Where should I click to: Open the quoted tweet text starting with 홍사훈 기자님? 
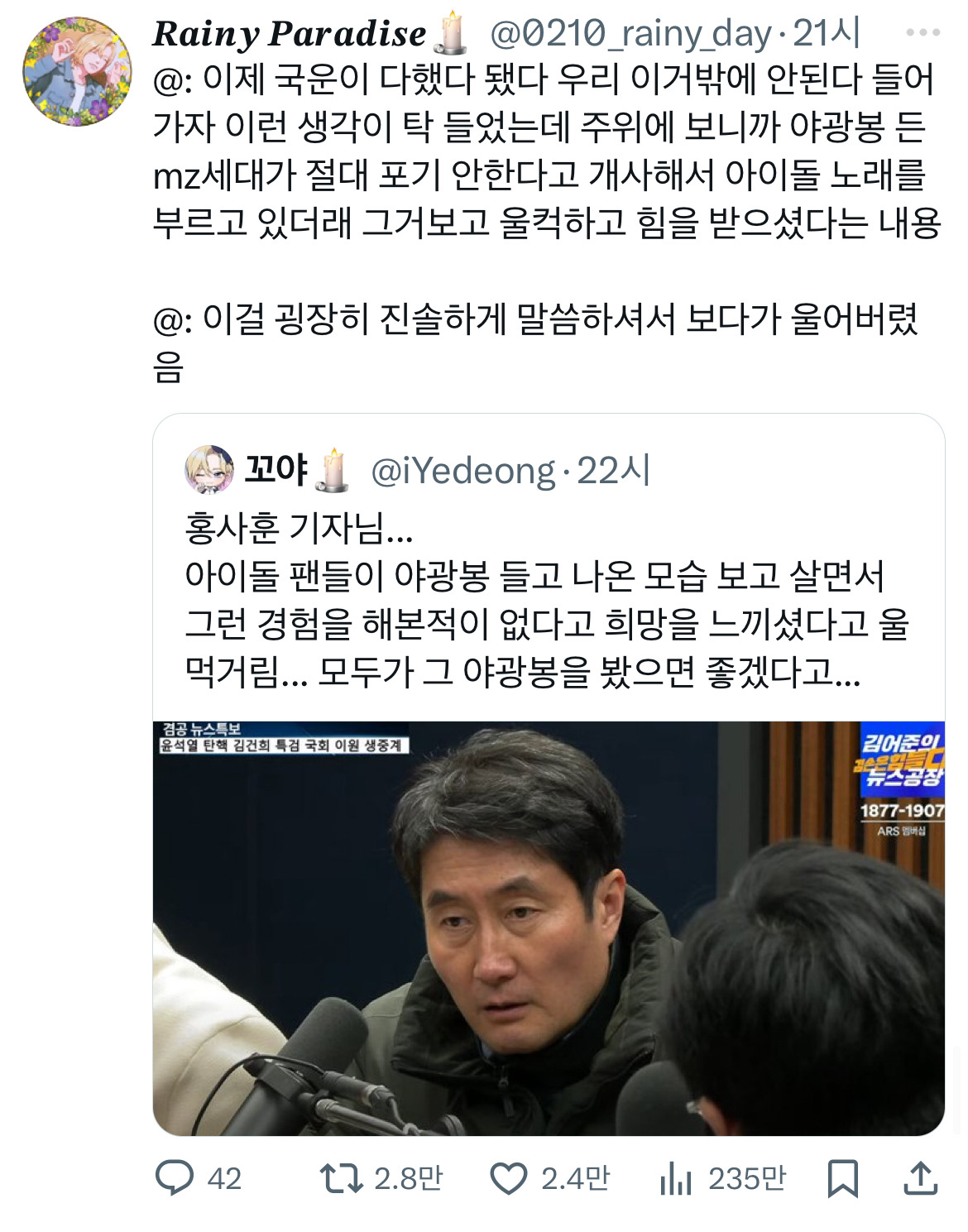[547, 600]
